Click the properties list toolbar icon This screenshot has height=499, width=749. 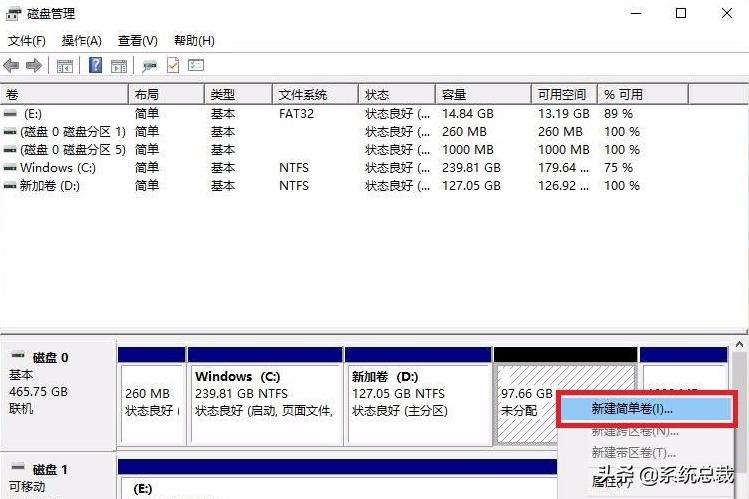(196, 65)
